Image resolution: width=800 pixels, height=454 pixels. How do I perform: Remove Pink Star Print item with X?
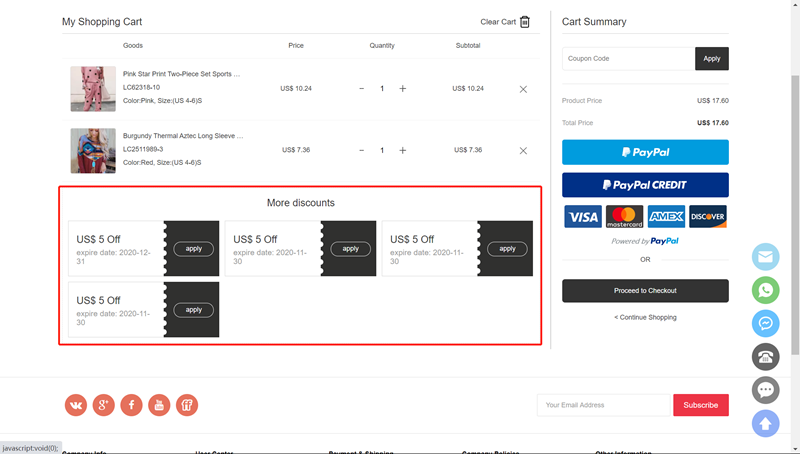click(x=523, y=89)
